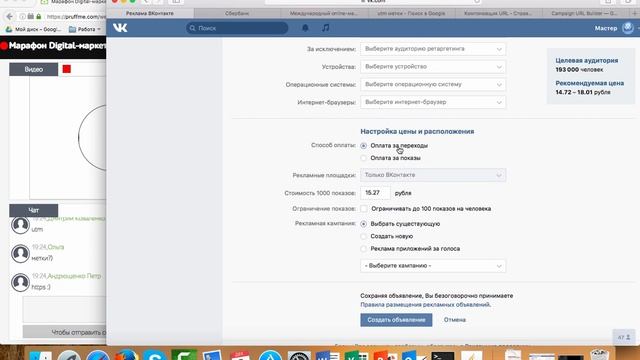Select Оплата за показы payment option
Viewport: 640px width, 360px height.
tap(363, 158)
